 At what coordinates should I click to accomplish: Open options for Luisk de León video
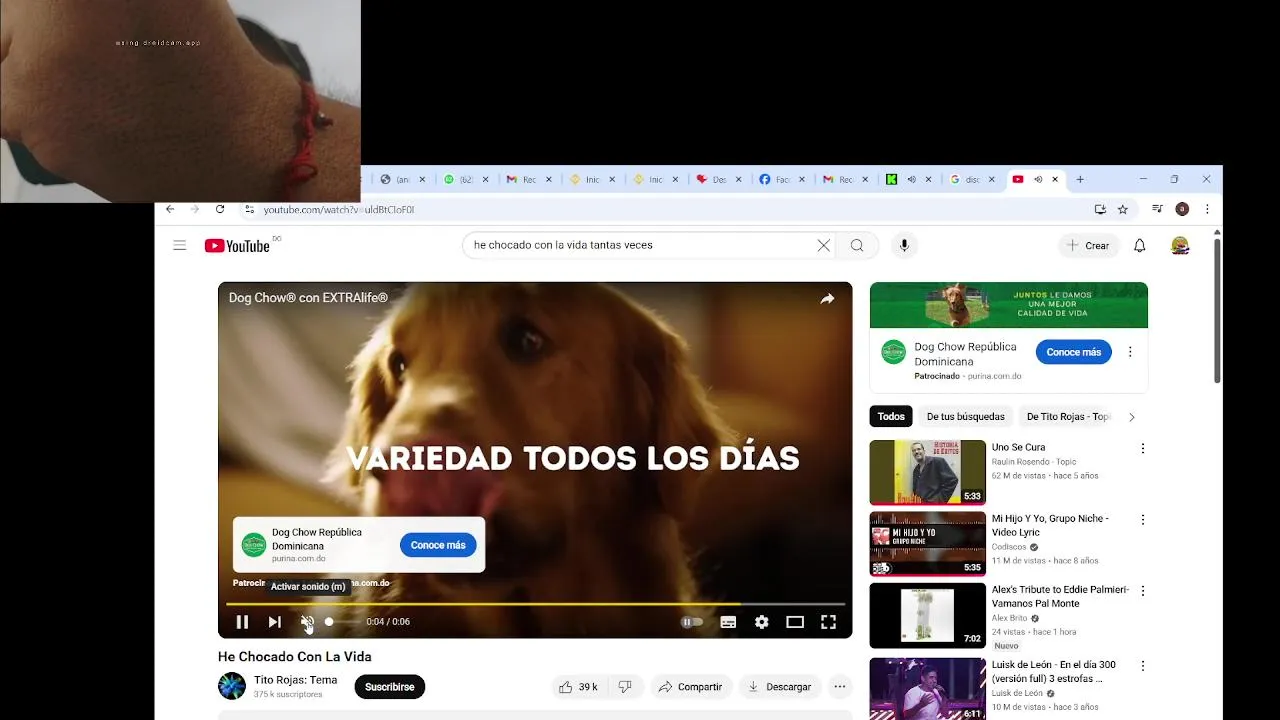click(1142, 665)
